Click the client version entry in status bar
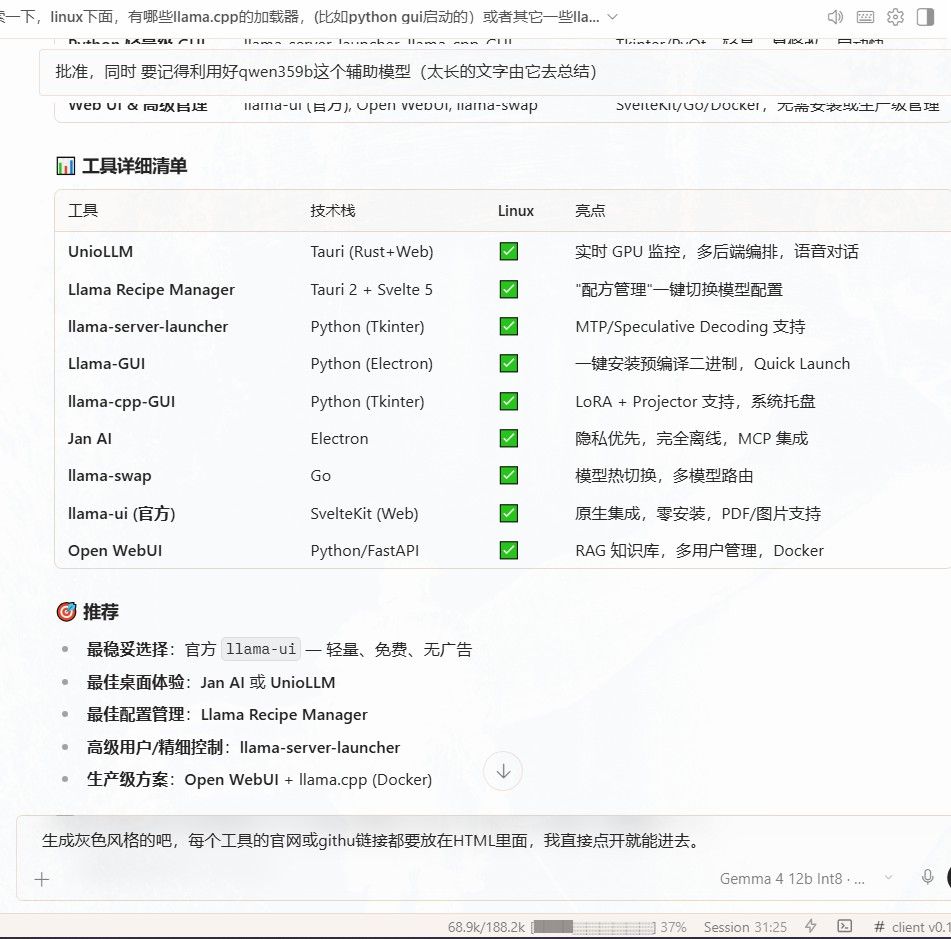 912,927
